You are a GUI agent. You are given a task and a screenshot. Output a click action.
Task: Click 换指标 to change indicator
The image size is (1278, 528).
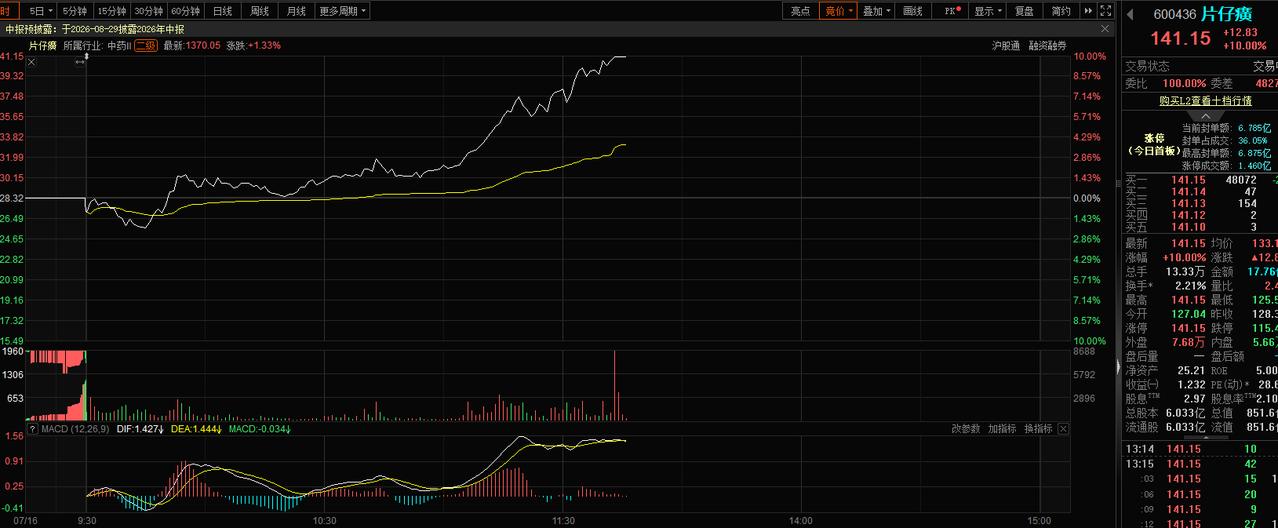pyautogui.click(x=1038, y=428)
